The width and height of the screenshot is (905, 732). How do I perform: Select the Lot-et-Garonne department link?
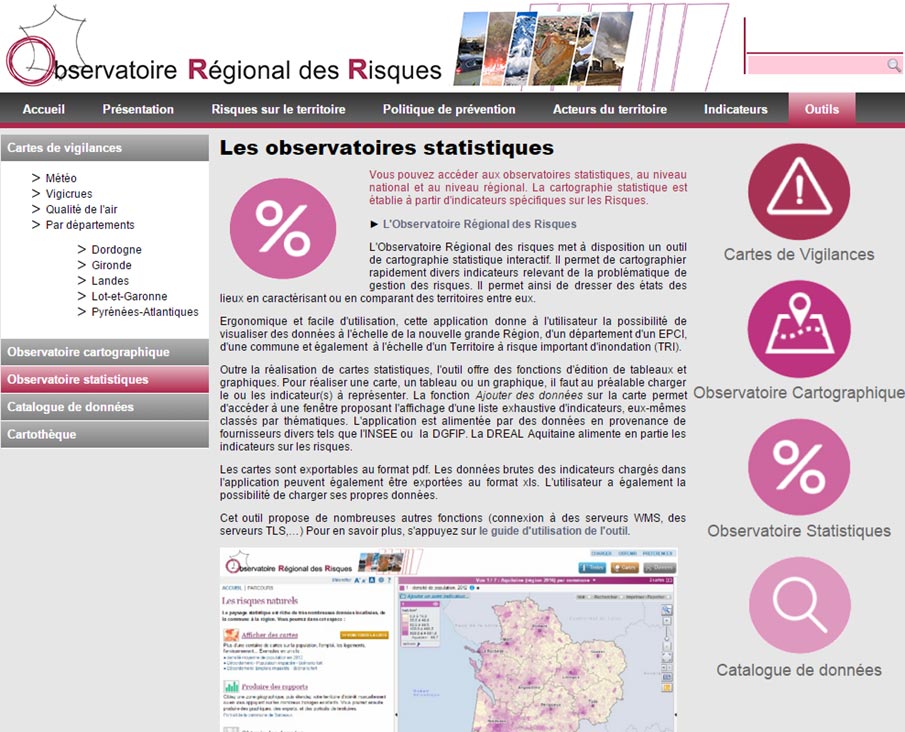[129, 296]
